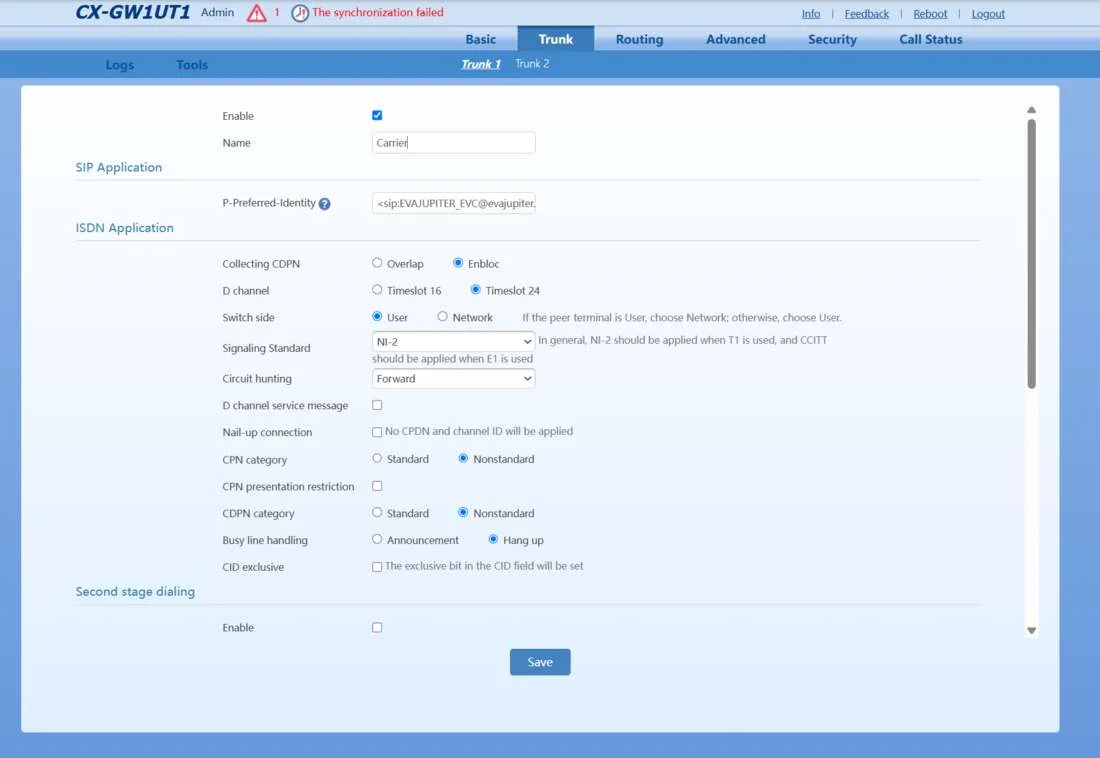Uncheck the trunk Enable checkbox at top
1100x758 pixels.
377,115
